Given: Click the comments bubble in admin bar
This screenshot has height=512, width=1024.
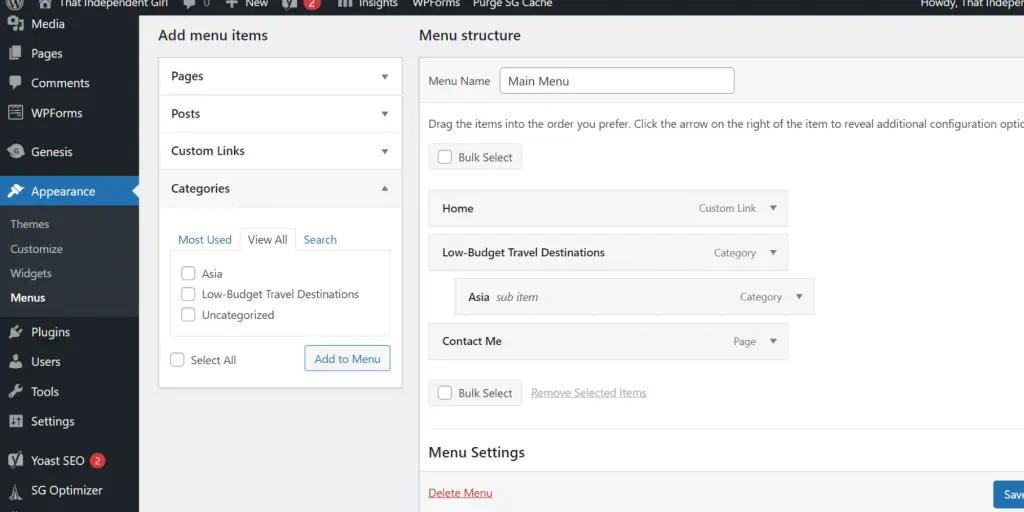Looking at the screenshot, I should tap(189, 4).
